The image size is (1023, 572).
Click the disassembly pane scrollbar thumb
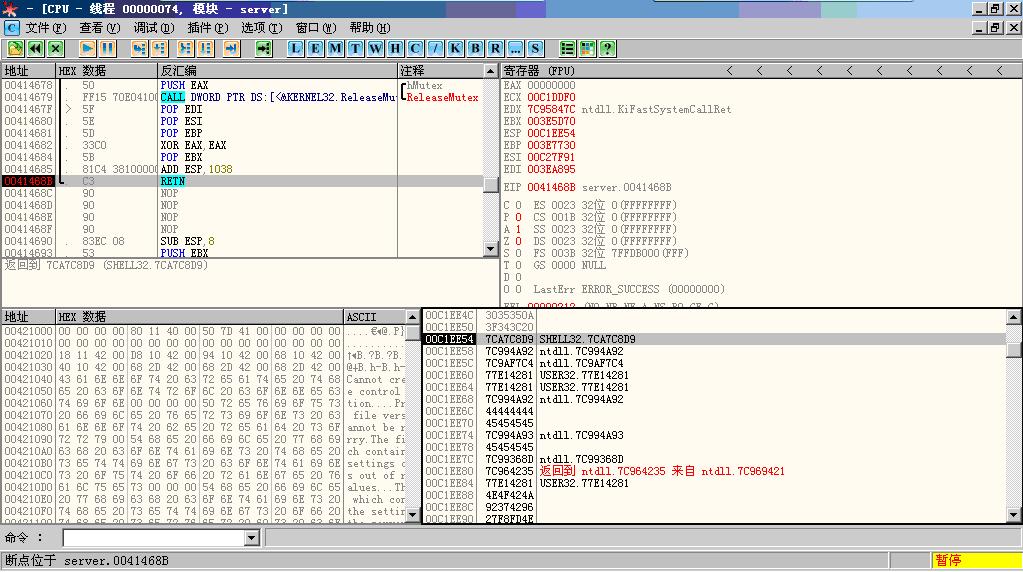491,185
